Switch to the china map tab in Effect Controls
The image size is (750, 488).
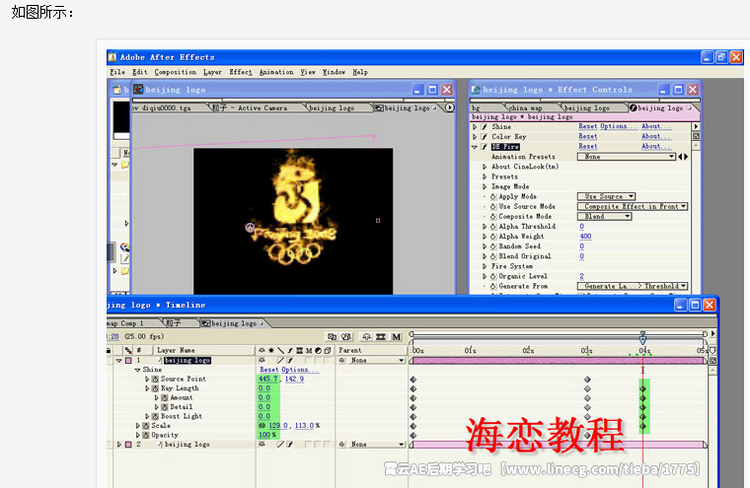[525, 108]
